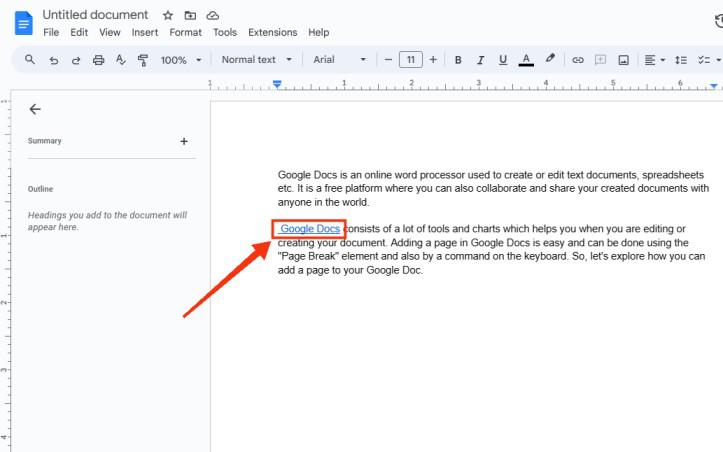Click the insert image icon
The image size is (723, 452).
point(624,60)
